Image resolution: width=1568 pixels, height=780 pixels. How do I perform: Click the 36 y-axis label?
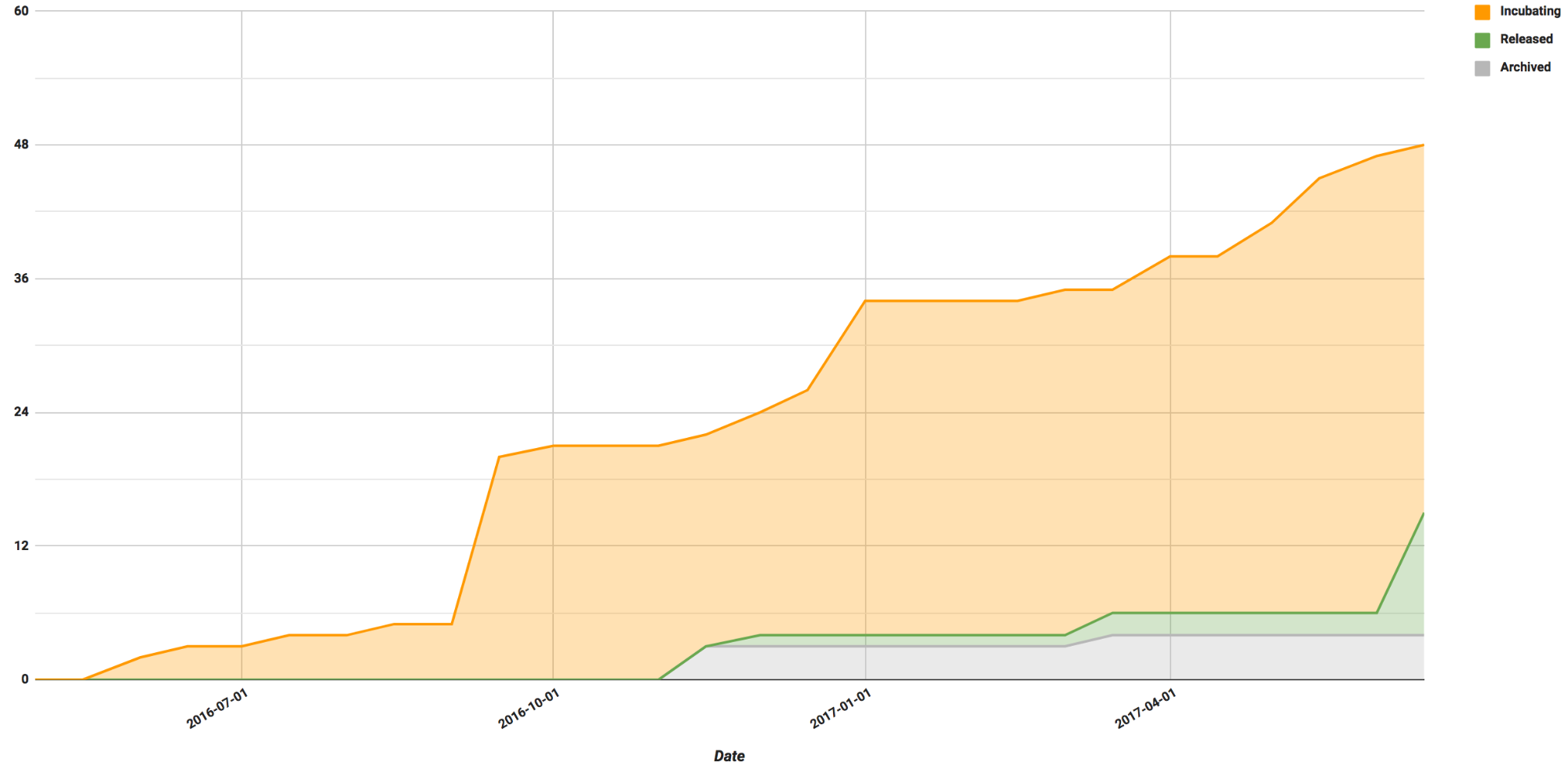21,279
